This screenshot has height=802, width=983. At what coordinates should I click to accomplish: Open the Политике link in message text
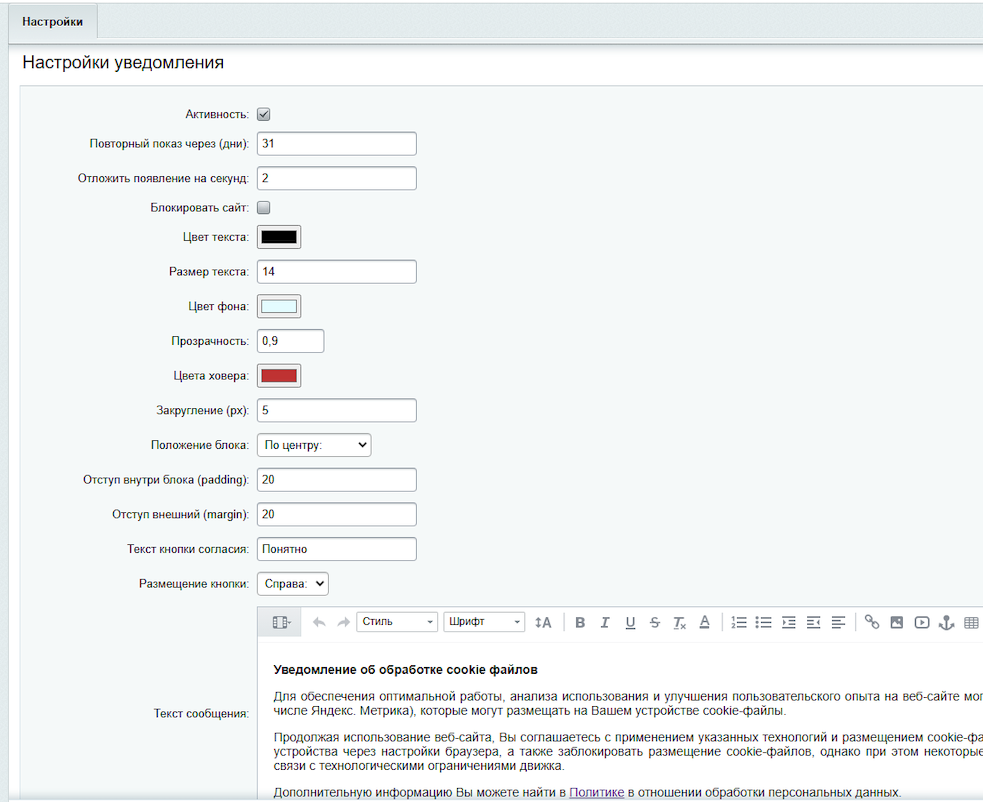(x=596, y=793)
